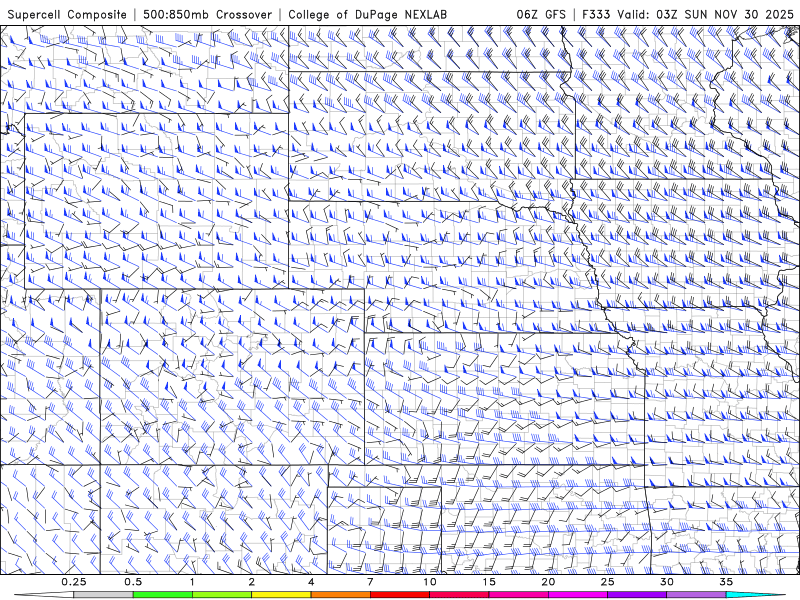Click the legend value label '10'

(430, 582)
